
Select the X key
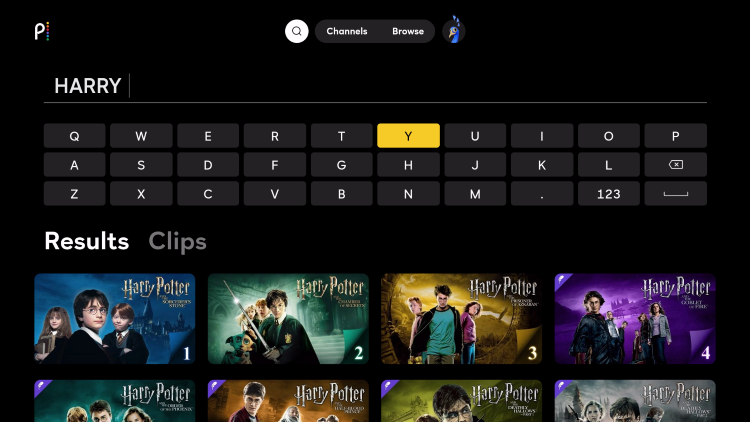(141, 194)
